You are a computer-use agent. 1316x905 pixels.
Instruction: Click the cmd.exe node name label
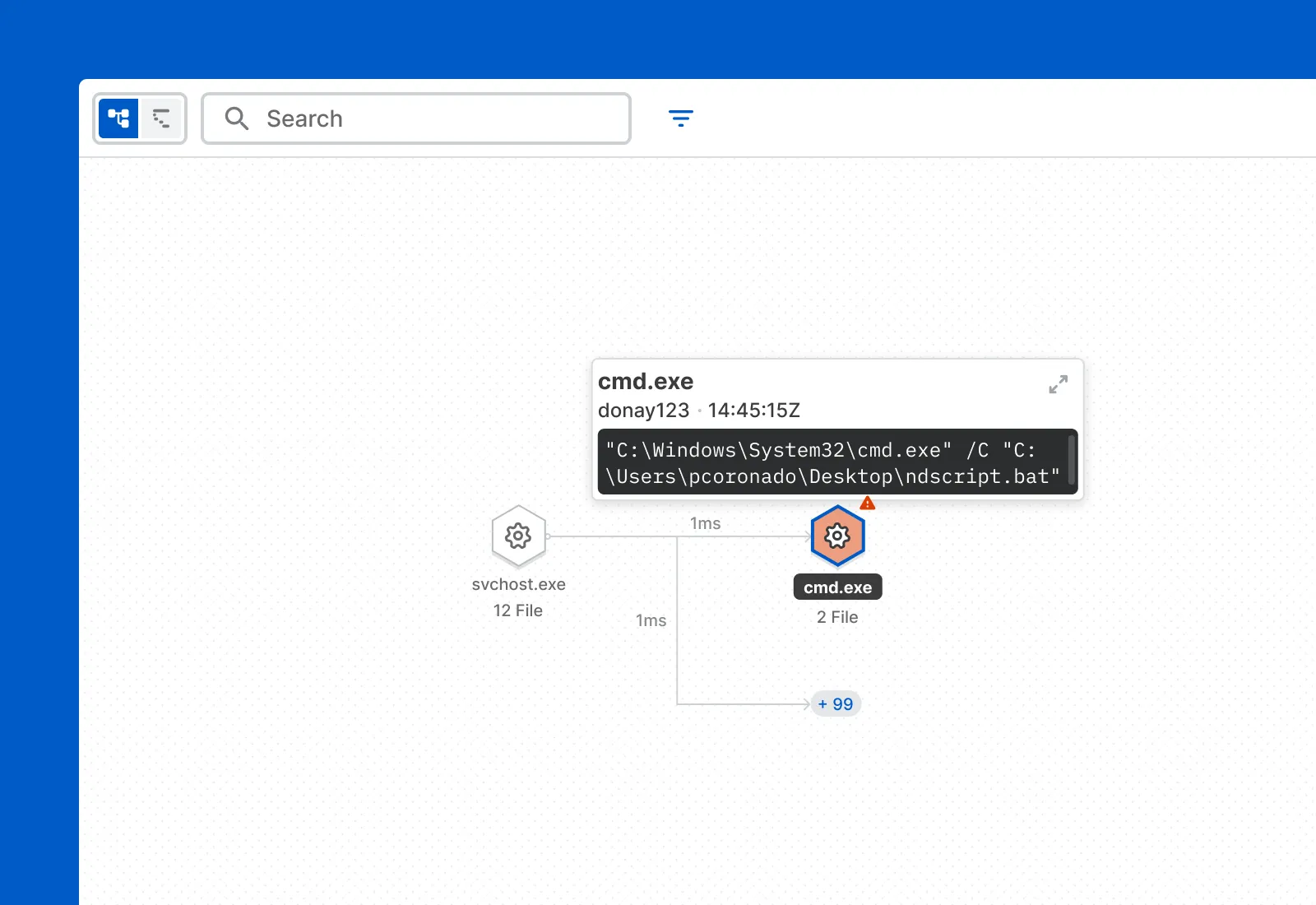point(836,587)
